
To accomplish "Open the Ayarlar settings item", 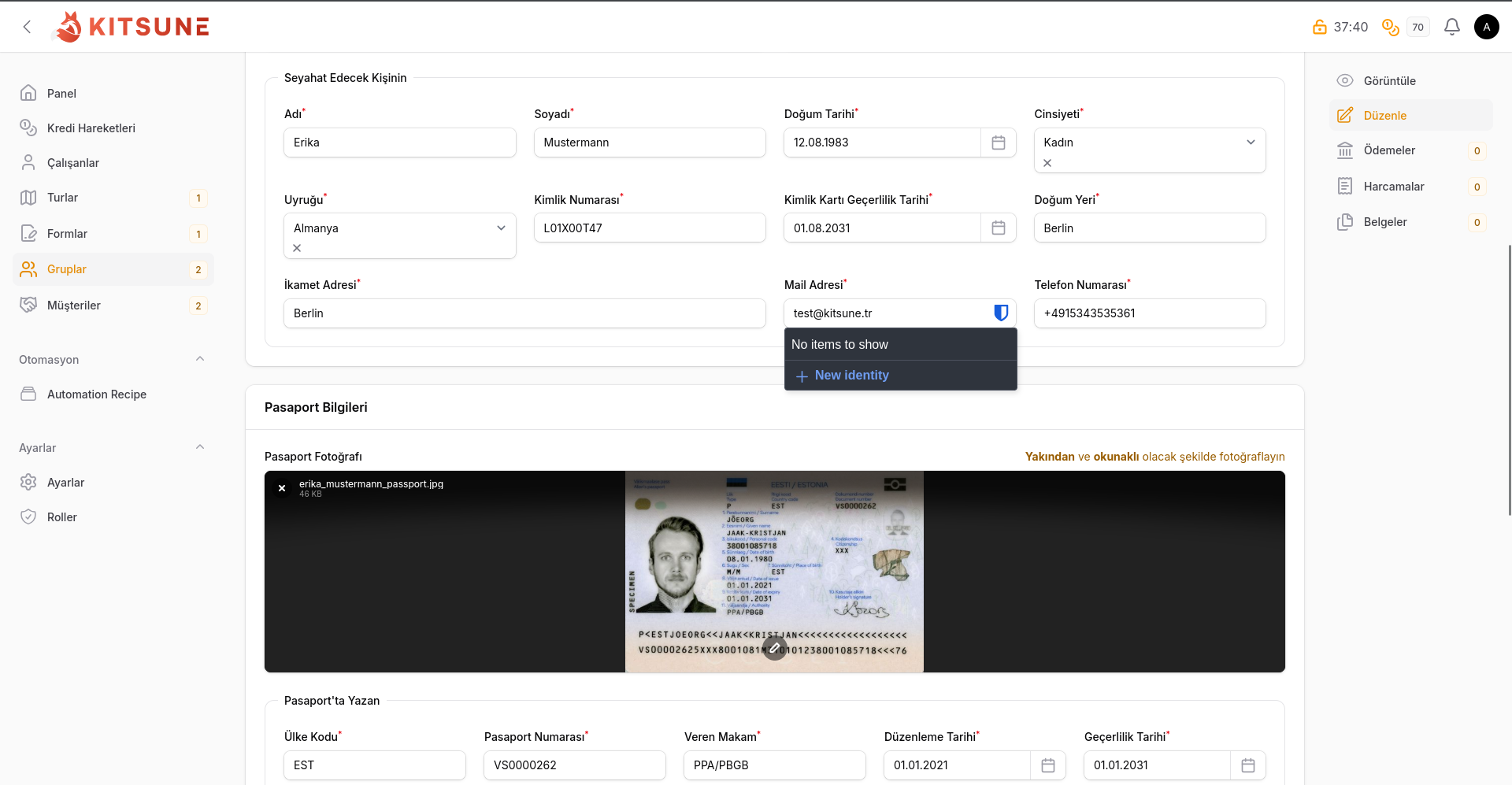I will [x=113, y=483].
